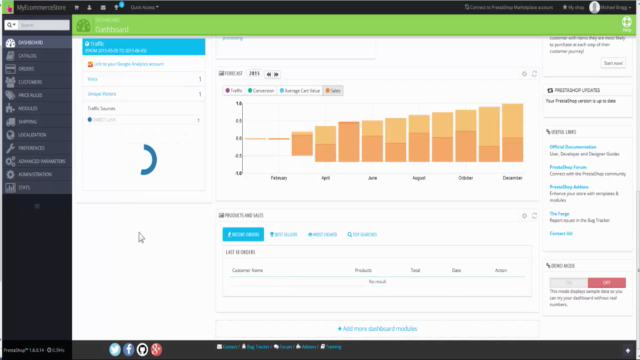Open the search type dropdown magnifier
This screenshot has height=360, width=640.
[11, 25]
